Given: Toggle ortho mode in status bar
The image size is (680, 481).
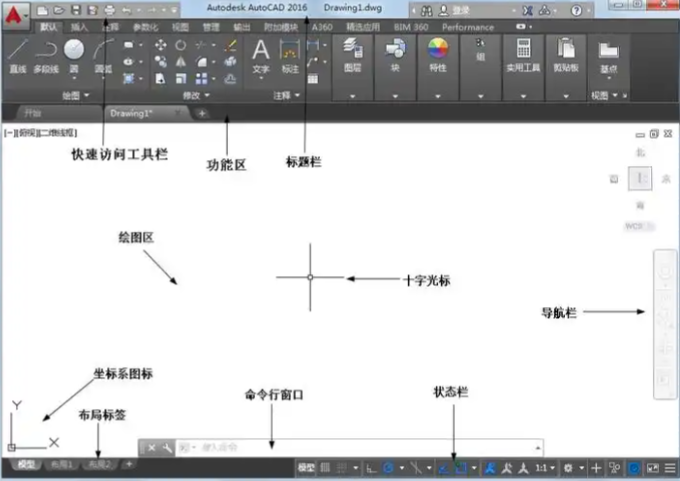Looking at the screenshot, I should (371, 468).
